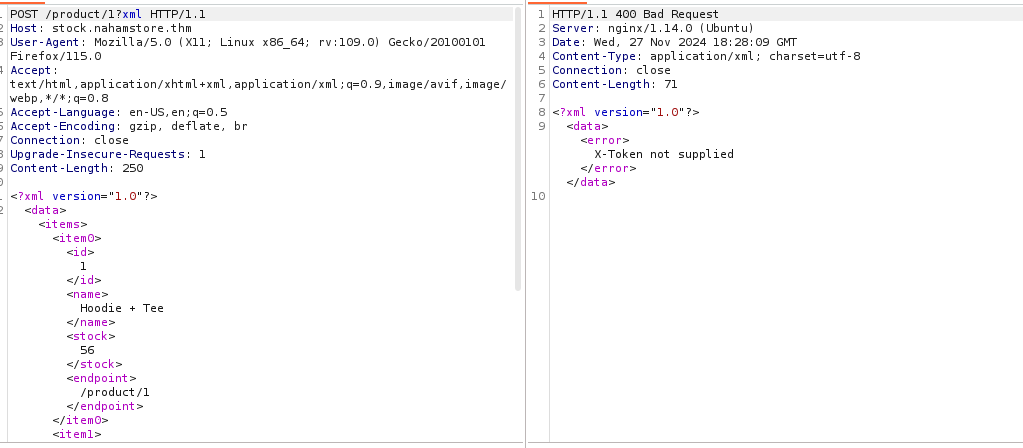Click the 'webp,*/*;q=0.8' line

(59, 98)
